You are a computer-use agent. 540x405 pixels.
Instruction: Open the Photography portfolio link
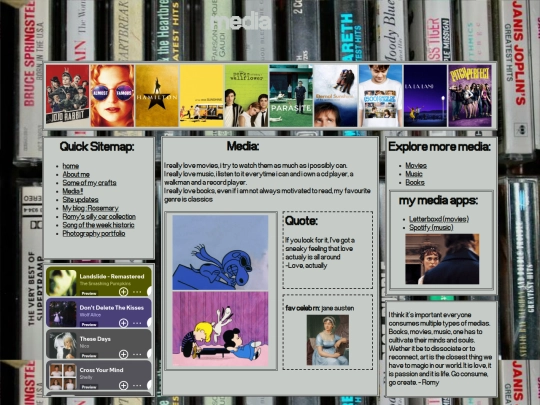coord(94,233)
